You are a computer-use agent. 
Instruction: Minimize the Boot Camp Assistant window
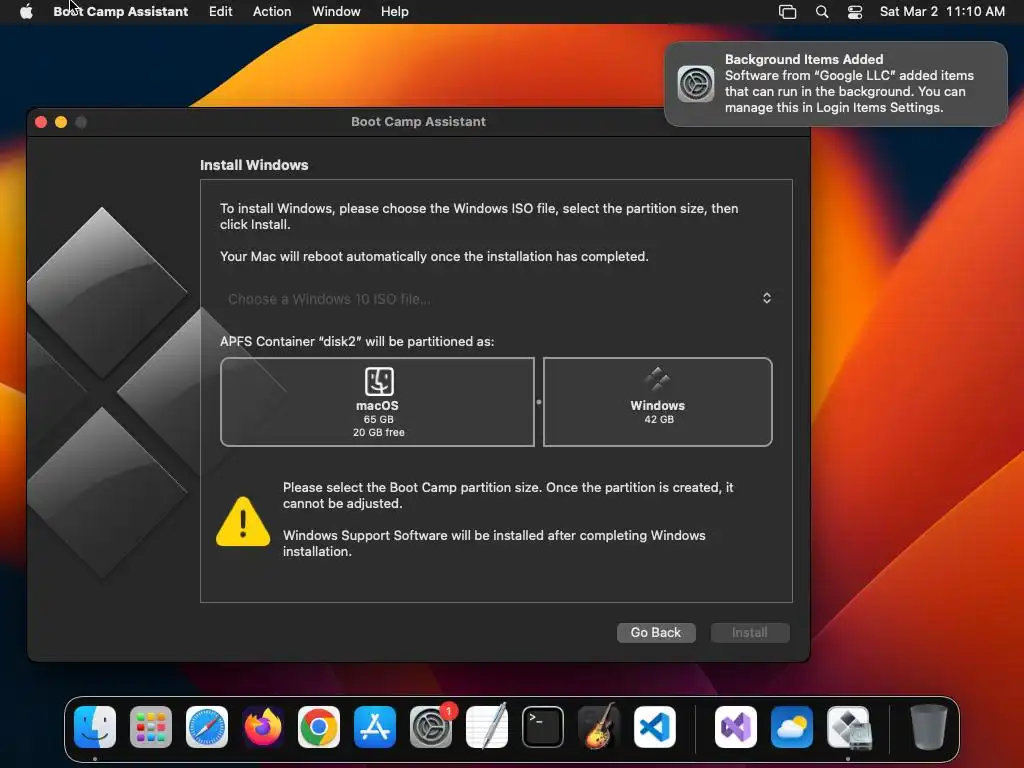(61, 122)
